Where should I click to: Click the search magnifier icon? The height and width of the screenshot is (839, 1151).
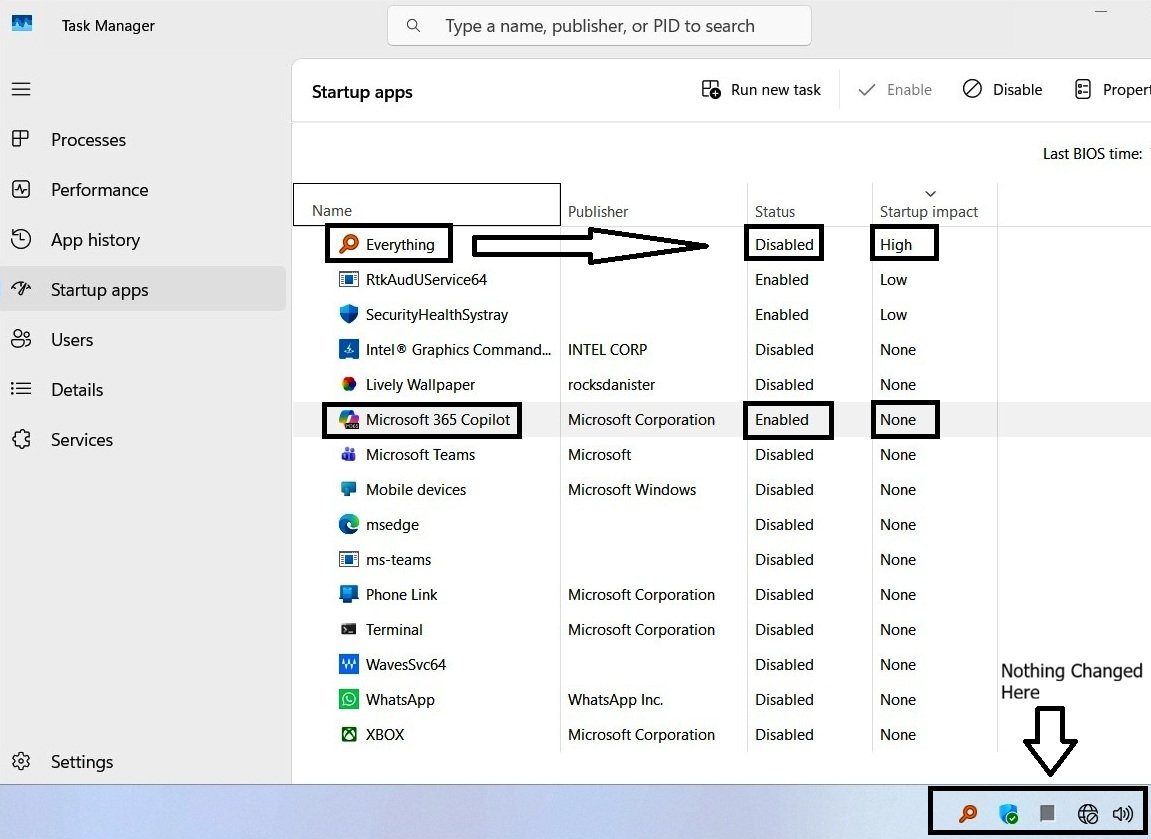click(413, 26)
